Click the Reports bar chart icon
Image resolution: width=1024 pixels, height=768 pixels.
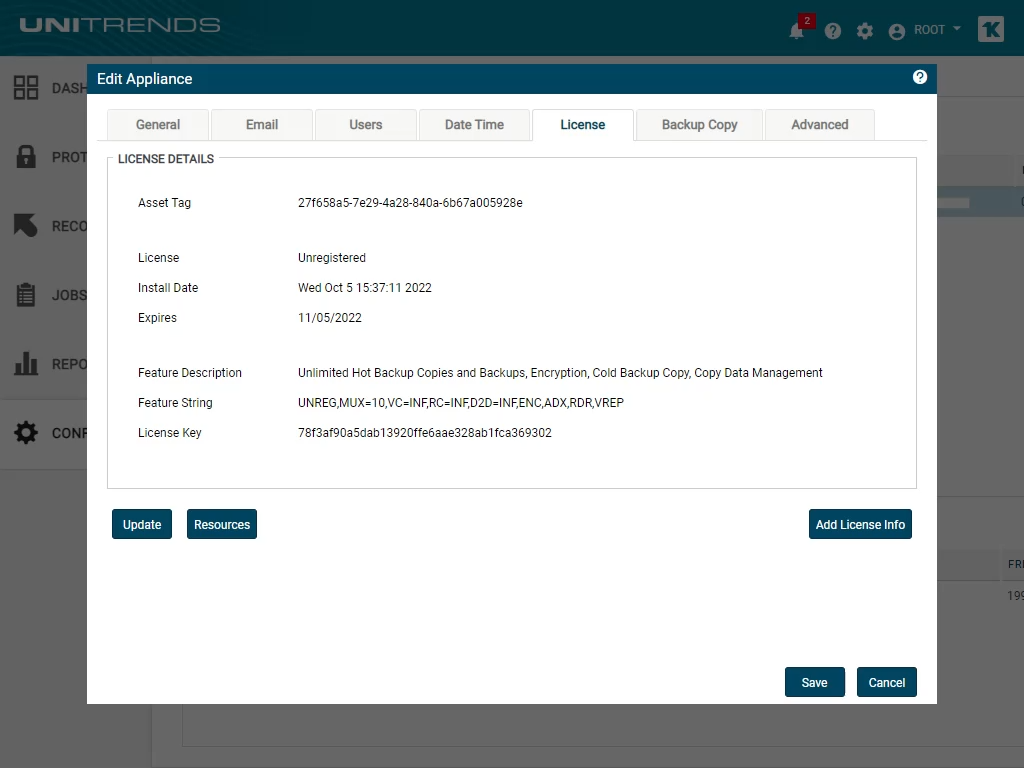[x=26, y=364]
